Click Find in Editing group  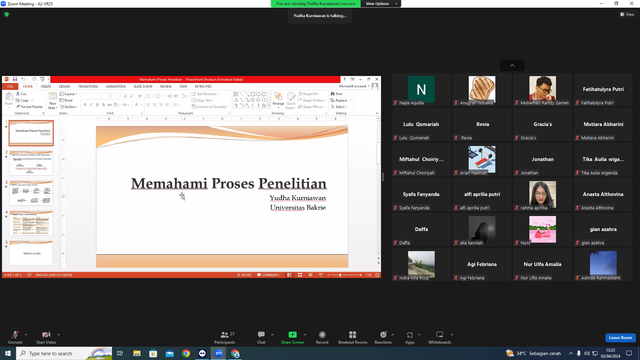(337, 94)
